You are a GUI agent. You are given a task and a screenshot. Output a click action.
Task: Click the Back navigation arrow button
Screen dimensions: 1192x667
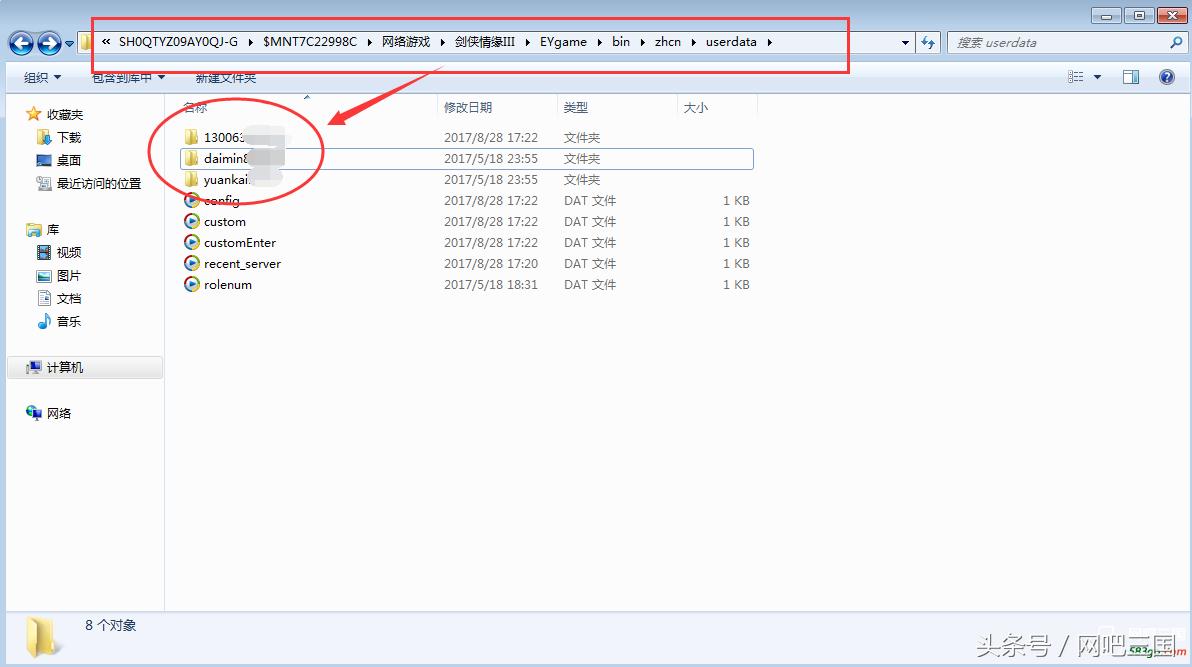pyautogui.click(x=22, y=43)
